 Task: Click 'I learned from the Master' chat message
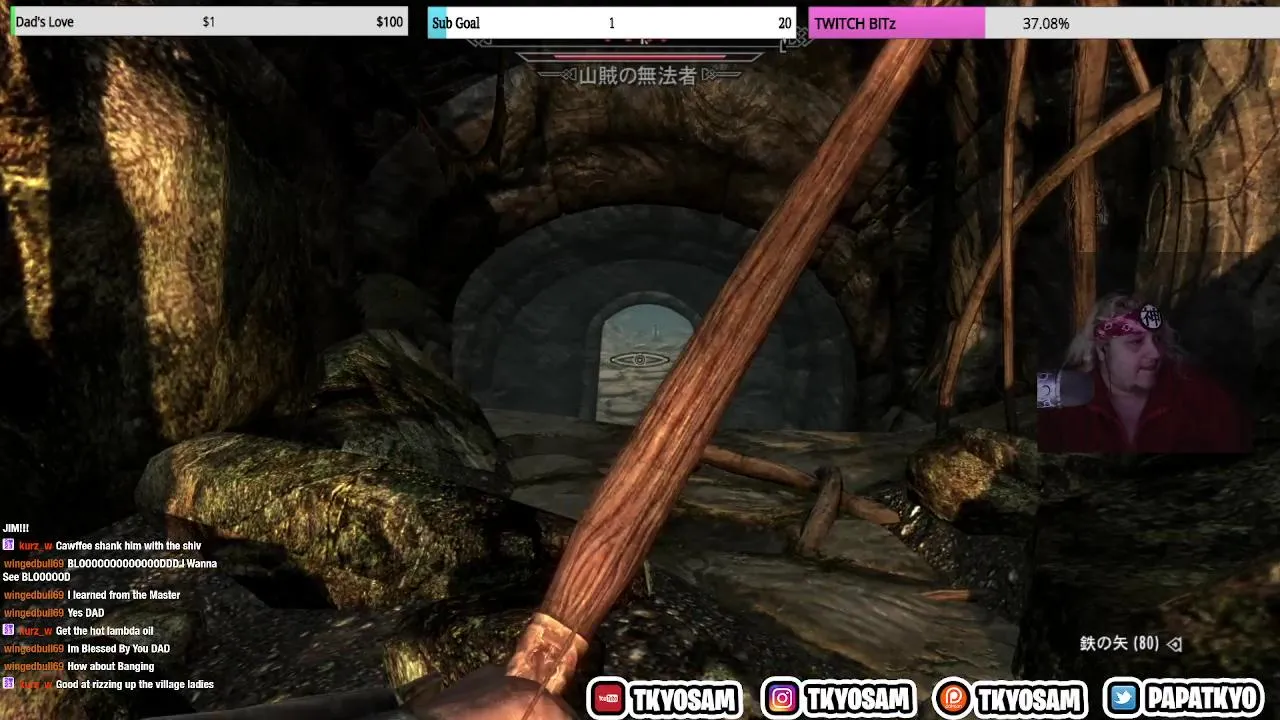pyautogui.click(x=124, y=595)
